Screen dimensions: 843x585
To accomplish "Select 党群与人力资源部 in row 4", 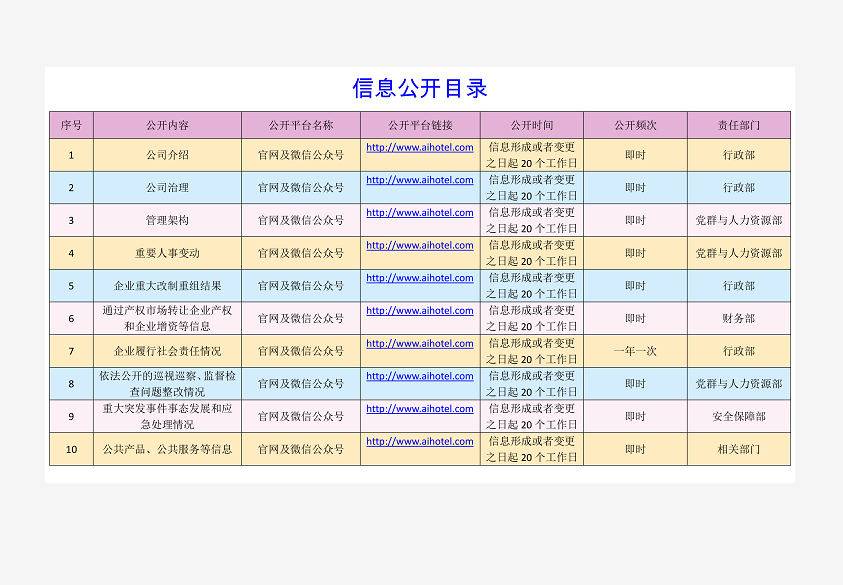I will [739, 253].
